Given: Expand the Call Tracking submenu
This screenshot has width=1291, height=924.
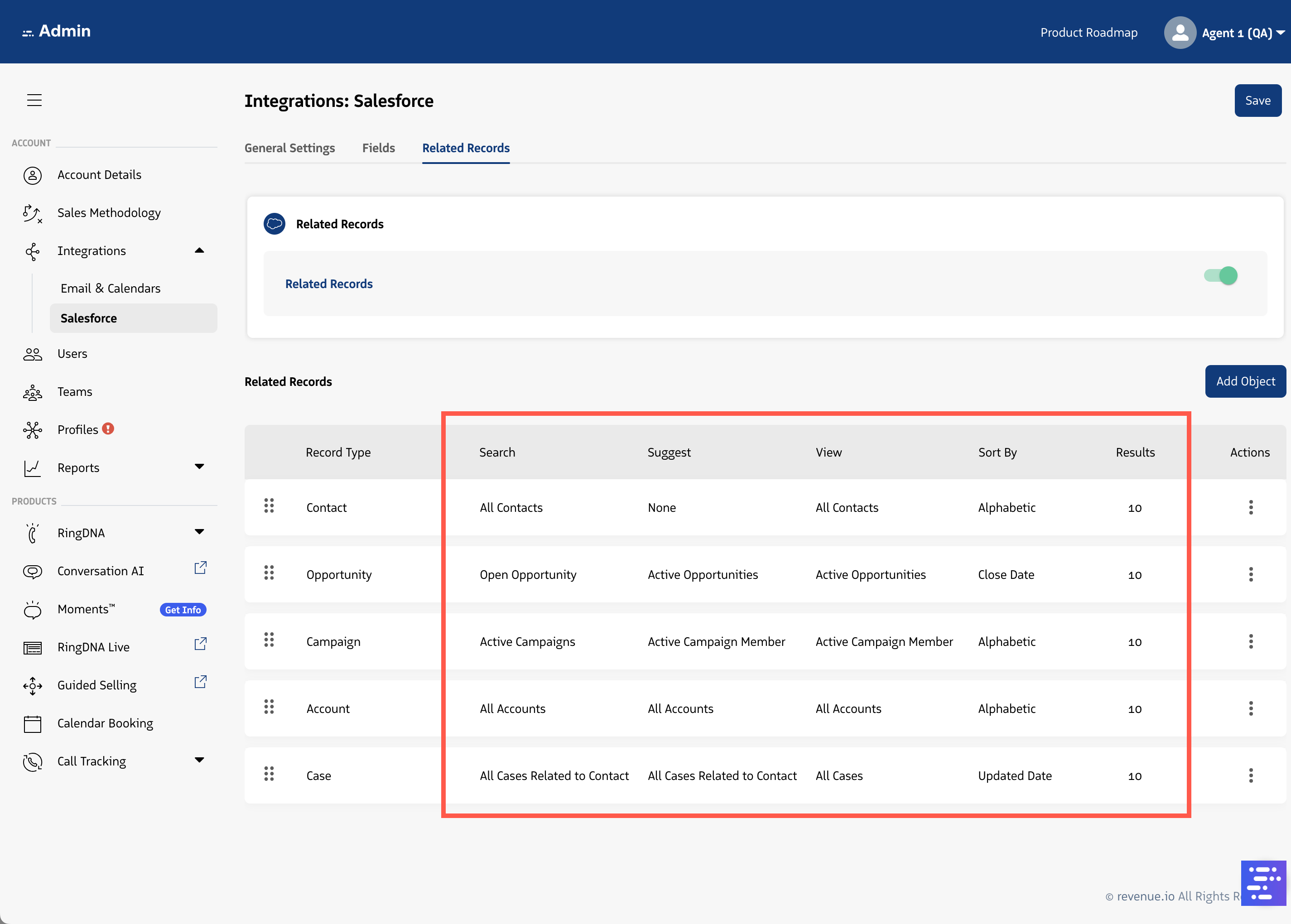Looking at the screenshot, I should (x=199, y=760).
